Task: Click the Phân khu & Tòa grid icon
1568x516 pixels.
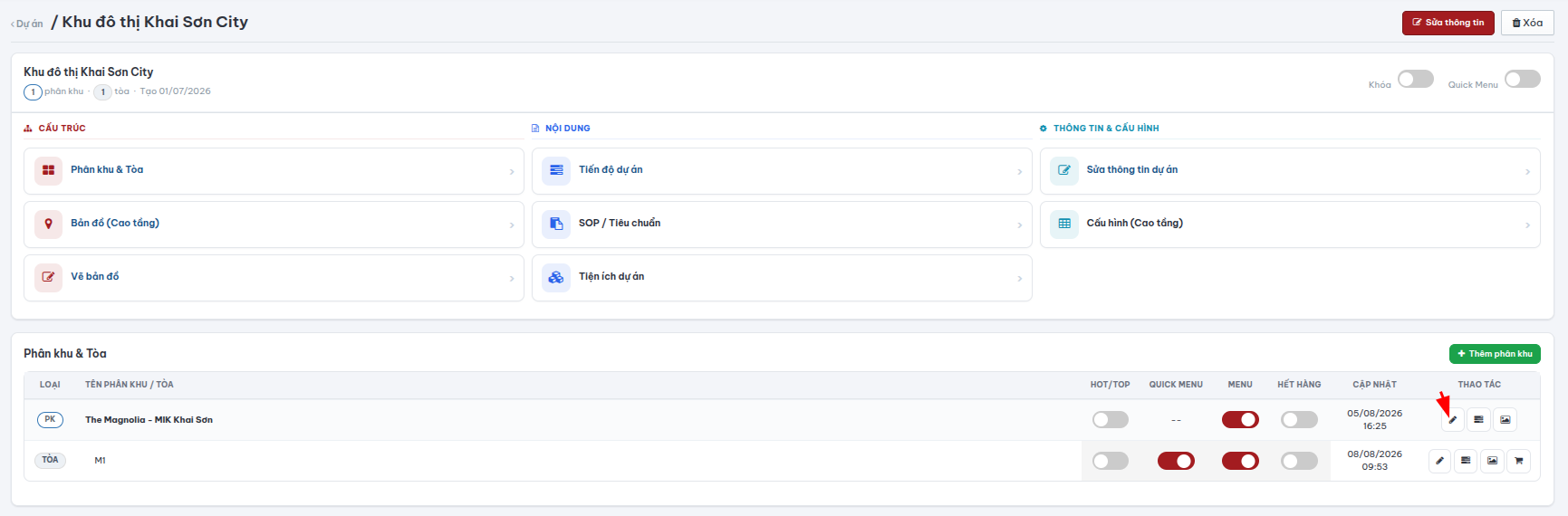Action: [48, 170]
